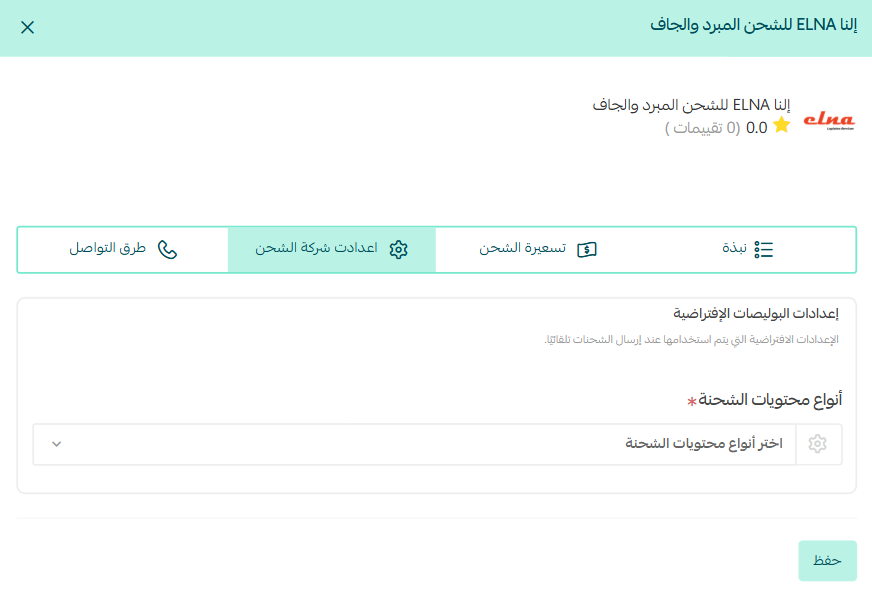Select the اعدادت شركة الشحن tab

click(x=332, y=250)
